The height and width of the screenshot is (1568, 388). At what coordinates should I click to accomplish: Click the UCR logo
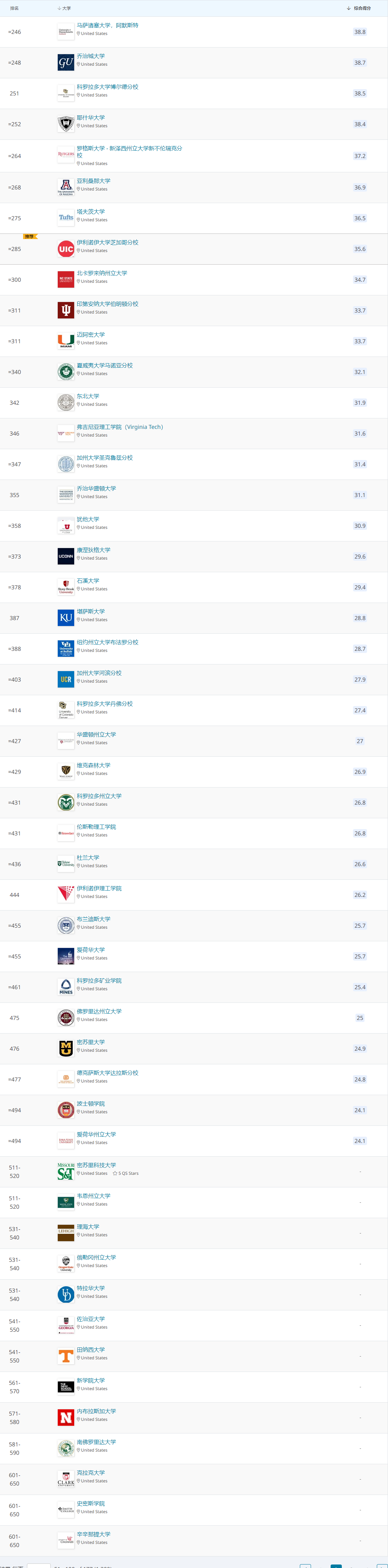click(66, 679)
